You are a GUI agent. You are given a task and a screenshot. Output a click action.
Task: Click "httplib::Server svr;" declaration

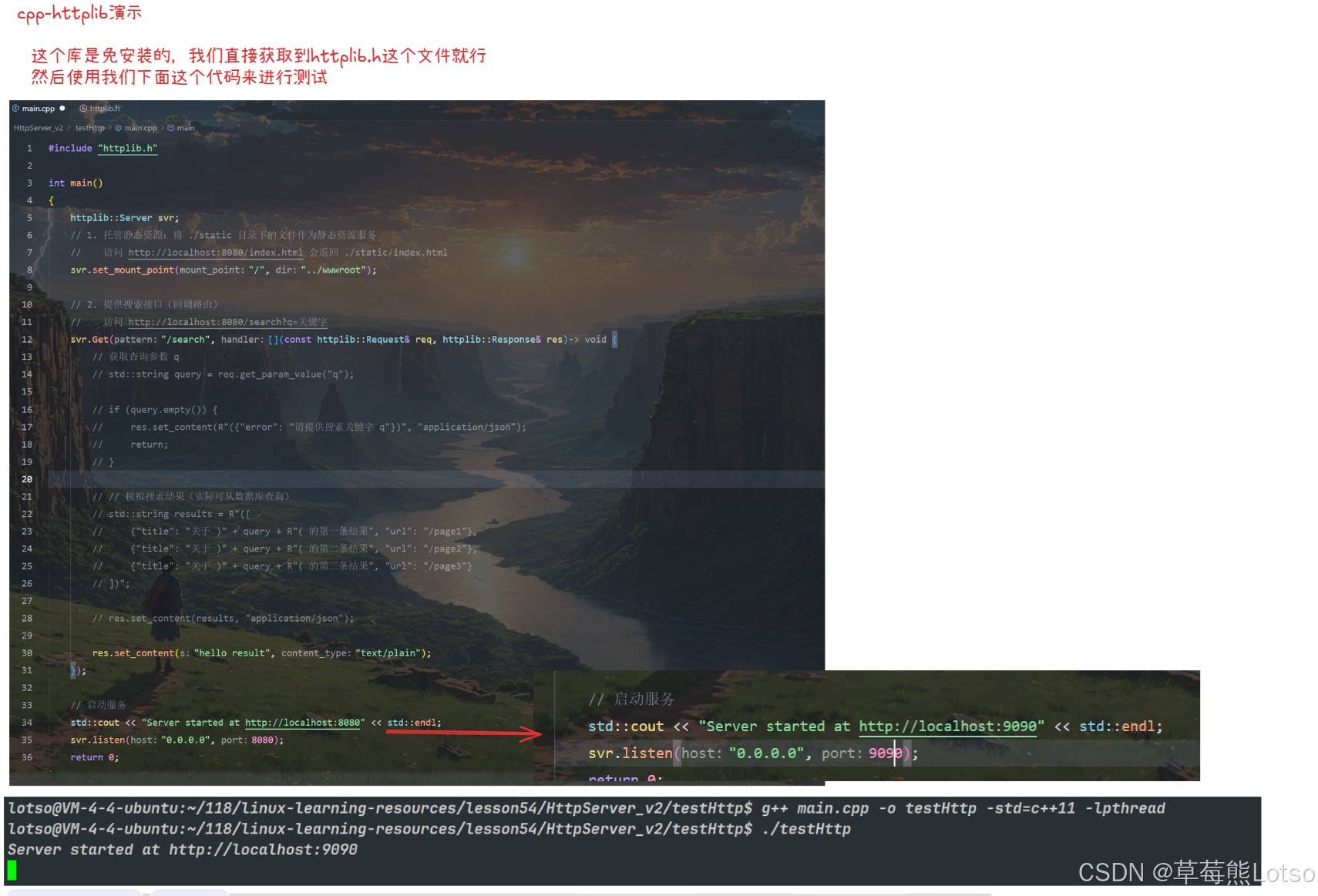(125, 218)
